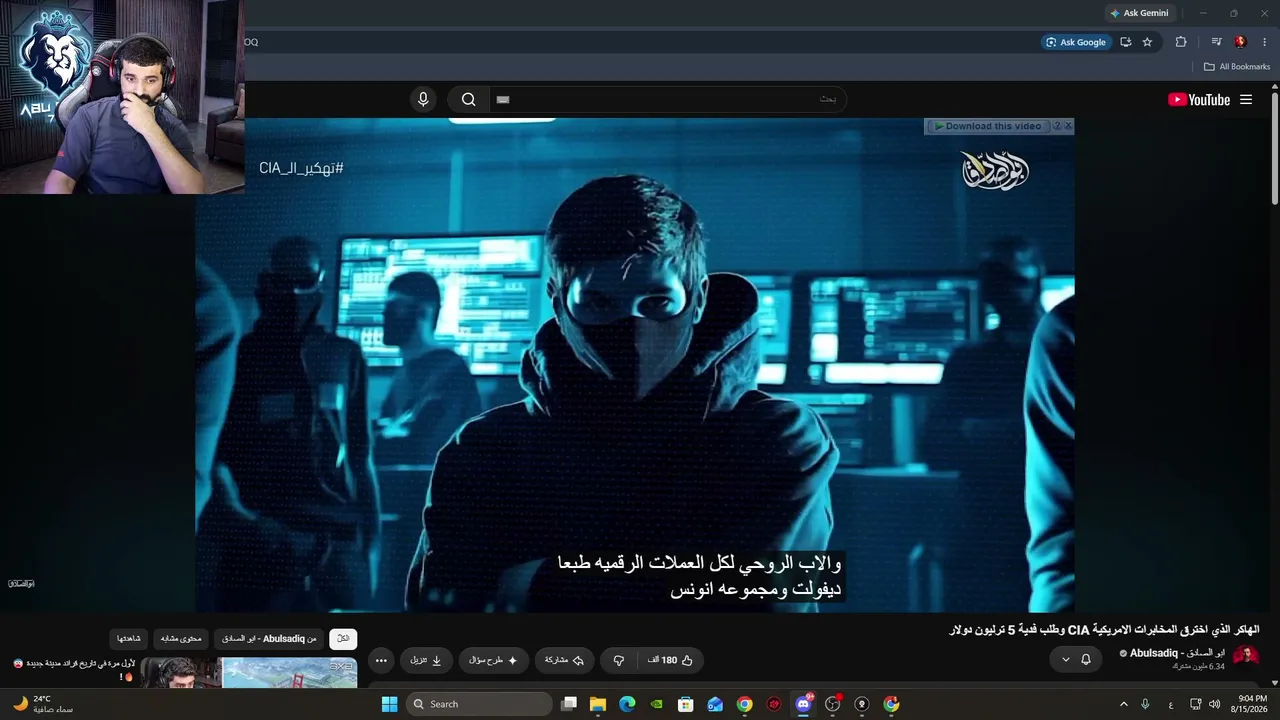Click the طرح سؤال ask button
The width and height of the screenshot is (1280, 720).
pyautogui.click(x=494, y=660)
